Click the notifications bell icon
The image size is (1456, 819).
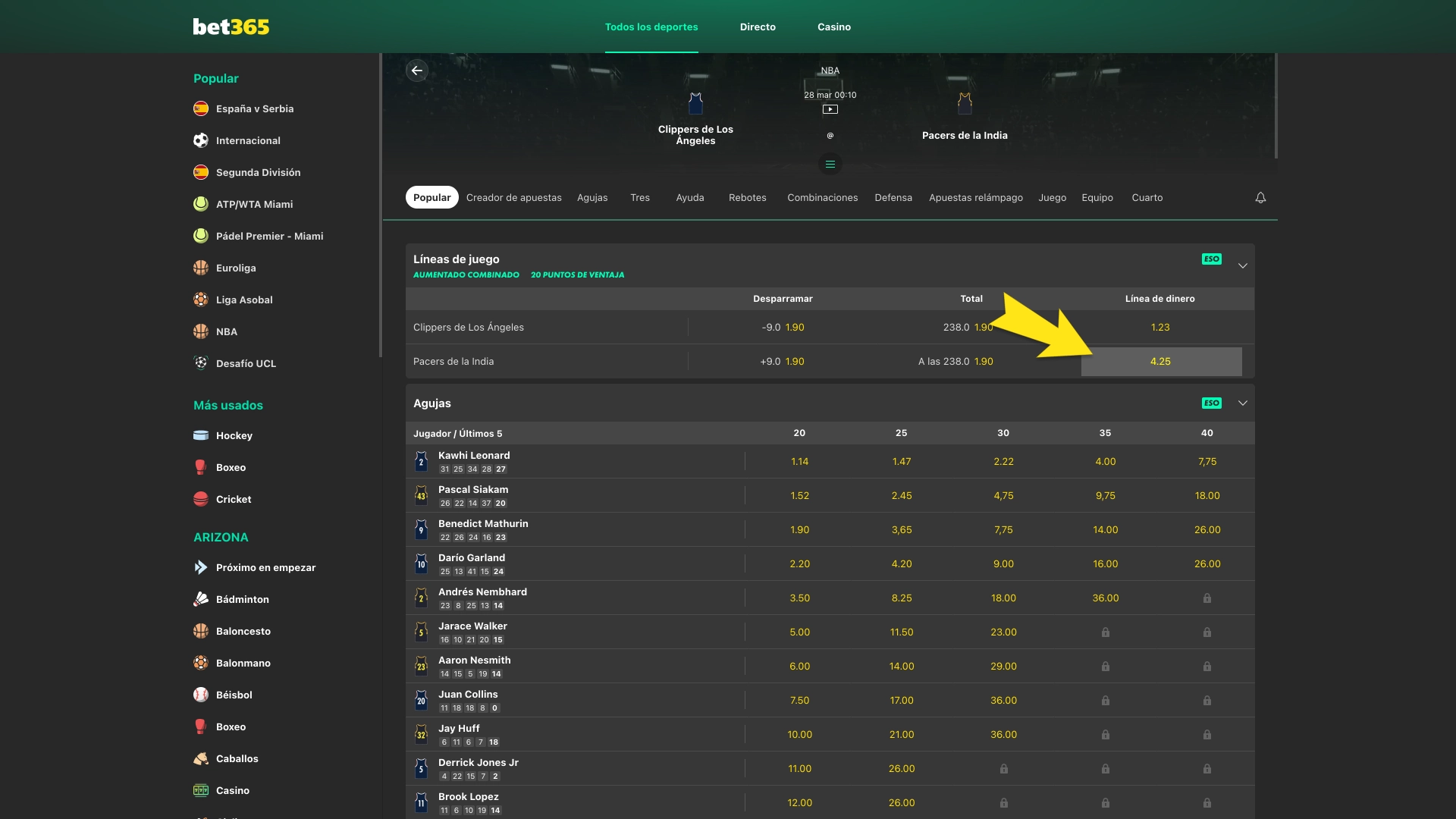(1260, 197)
